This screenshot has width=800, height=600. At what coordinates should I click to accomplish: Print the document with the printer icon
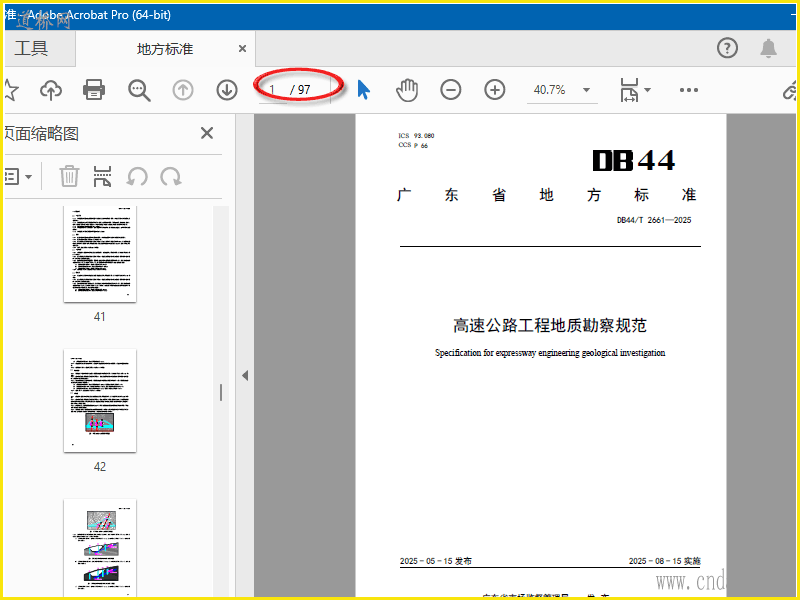coord(94,90)
